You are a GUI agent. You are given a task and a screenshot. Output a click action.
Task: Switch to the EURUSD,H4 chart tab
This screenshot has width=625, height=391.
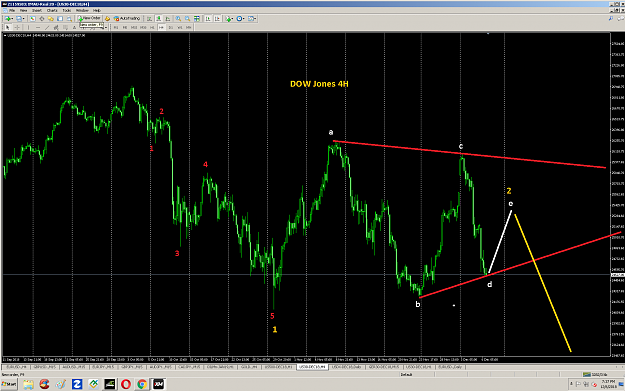[x=16, y=367]
